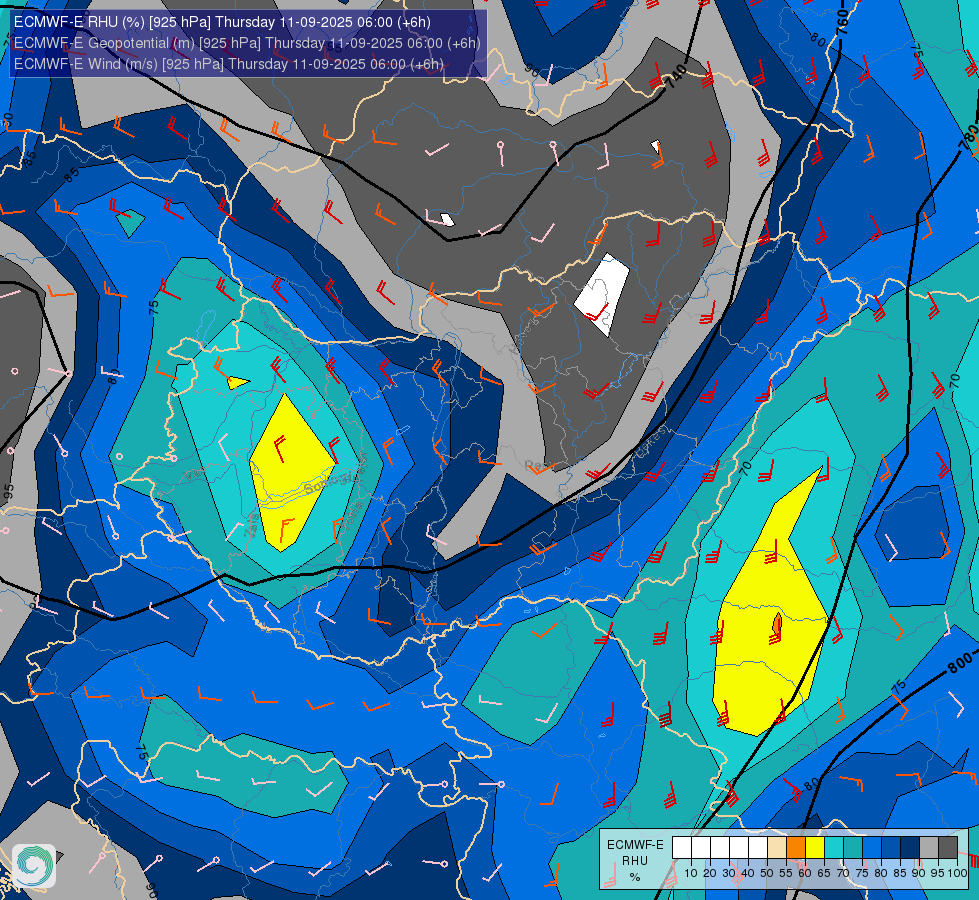Click the '740' geopotential contour label
Screen dimensions: 979x900
[676, 77]
